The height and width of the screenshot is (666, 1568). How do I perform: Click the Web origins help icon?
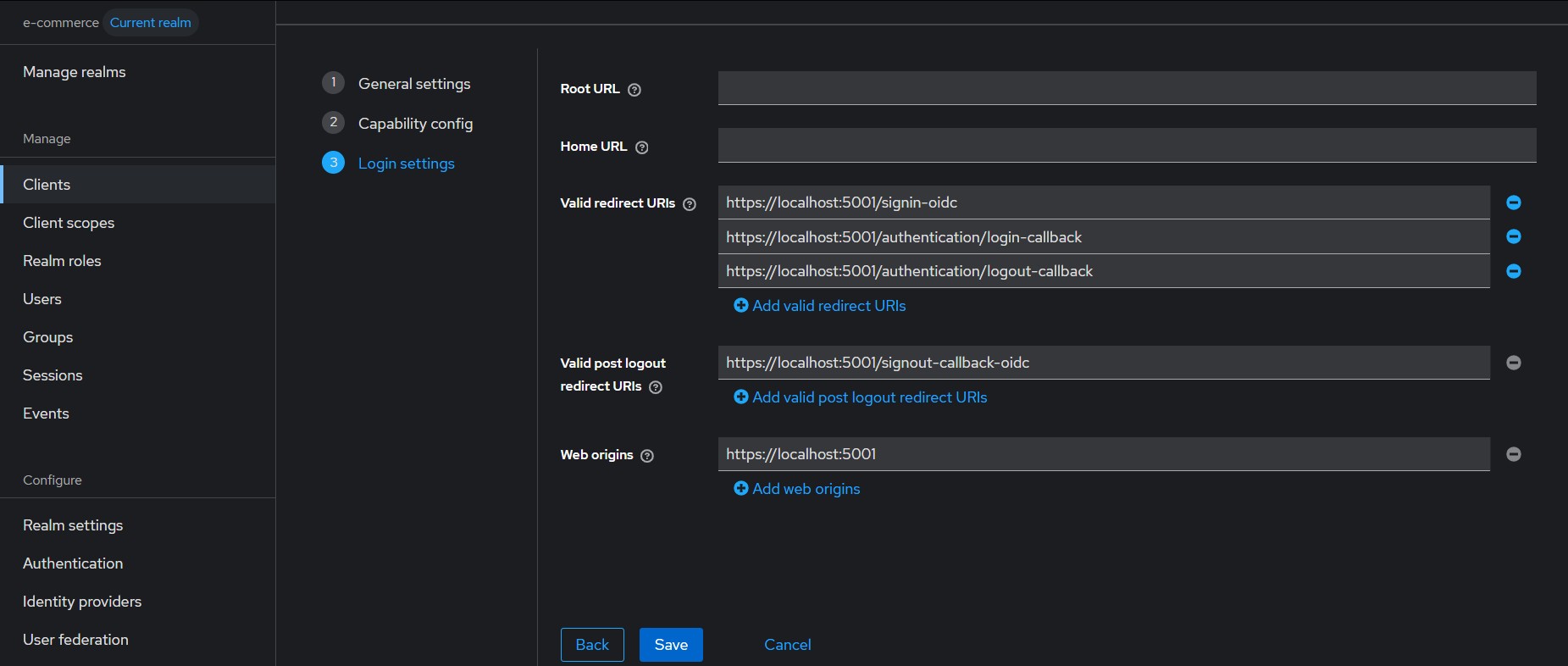[647, 456]
